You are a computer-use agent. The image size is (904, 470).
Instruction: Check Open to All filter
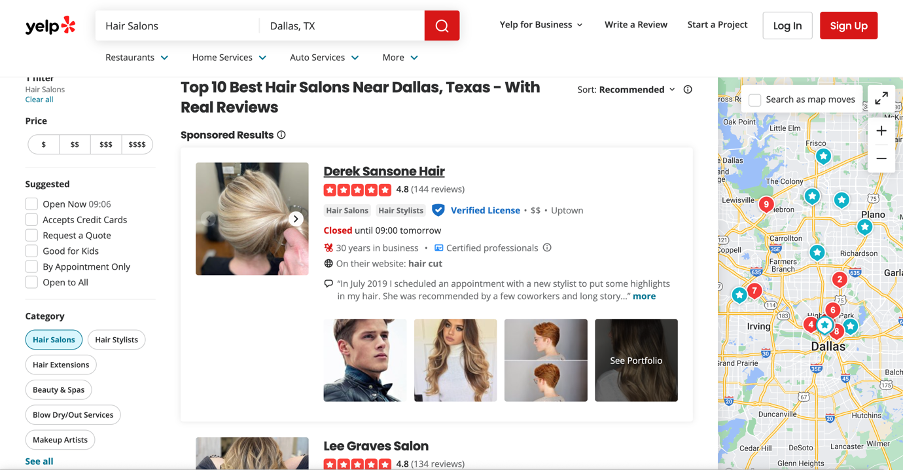pos(31,282)
